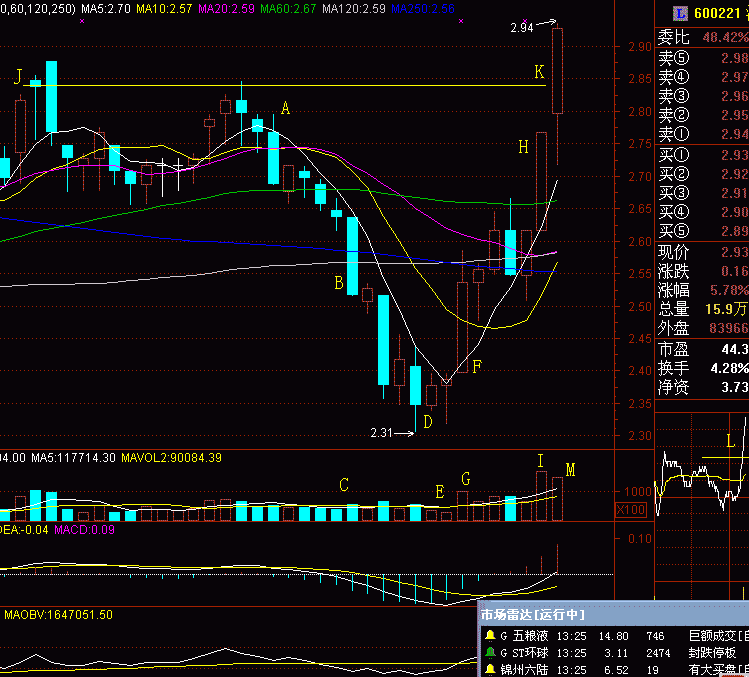
Task: Click the blue L icon beside 600221
Action: pyautogui.click(x=679, y=13)
